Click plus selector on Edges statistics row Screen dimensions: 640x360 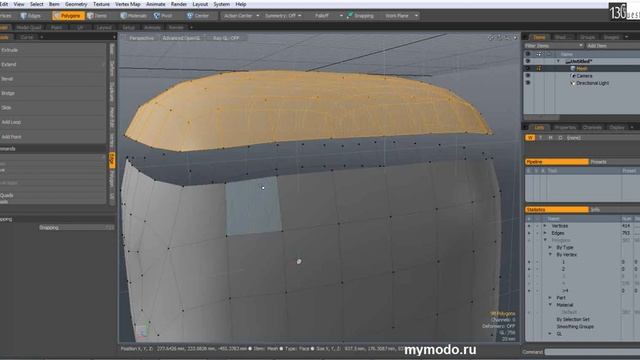point(529,233)
